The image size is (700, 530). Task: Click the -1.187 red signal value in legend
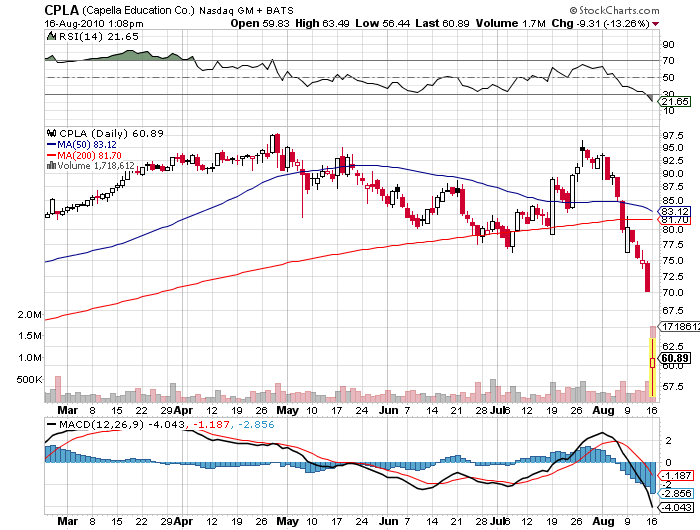(x=212, y=425)
